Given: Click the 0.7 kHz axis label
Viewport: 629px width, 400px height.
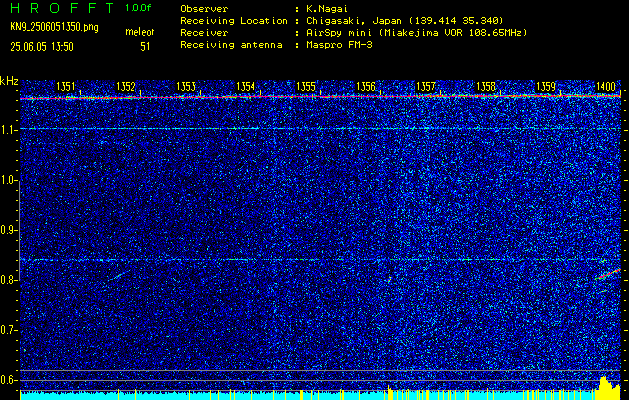Looking at the screenshot, I should [8, 330].
